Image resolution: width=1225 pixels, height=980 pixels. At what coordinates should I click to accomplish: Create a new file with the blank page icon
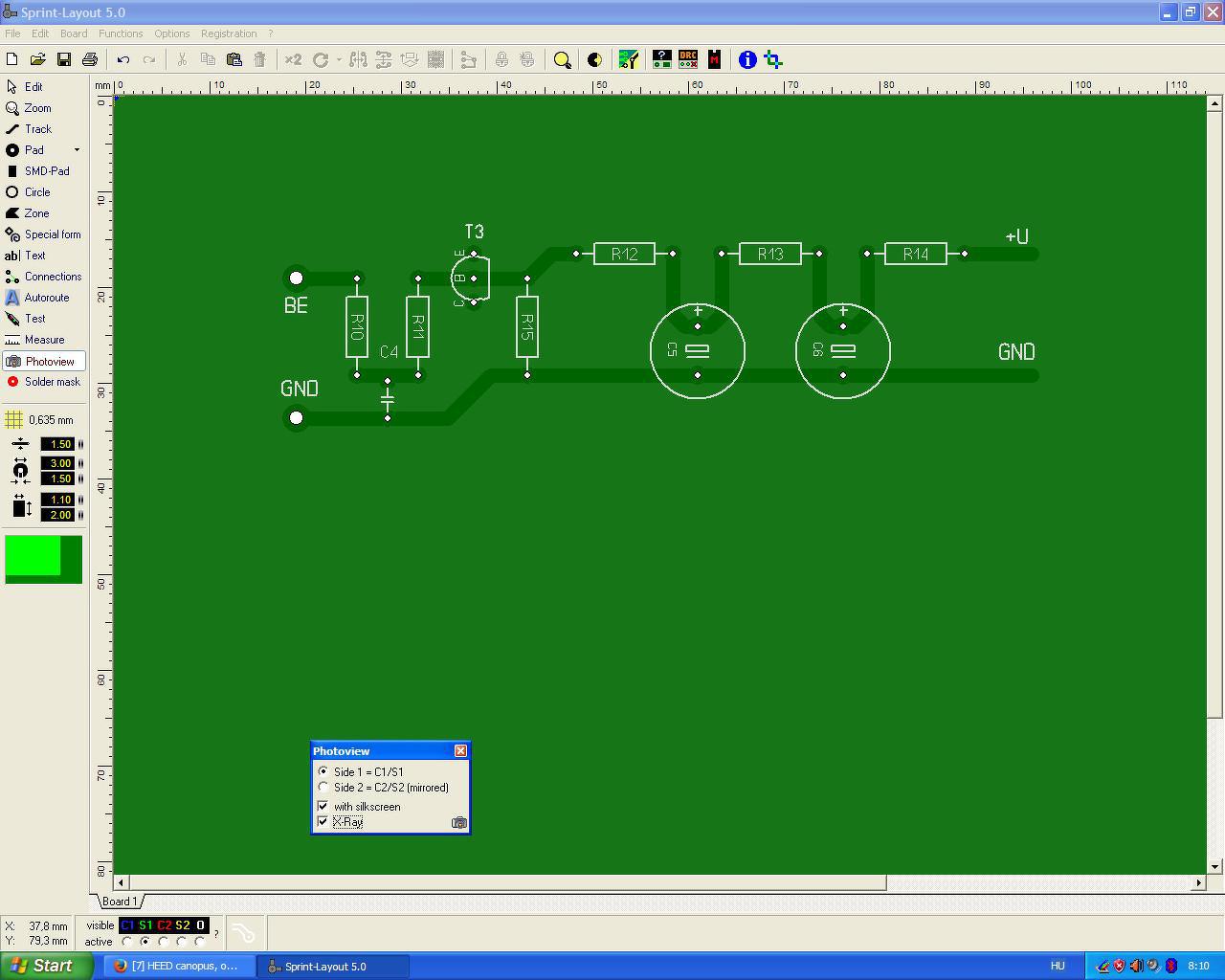click(12, 59)
